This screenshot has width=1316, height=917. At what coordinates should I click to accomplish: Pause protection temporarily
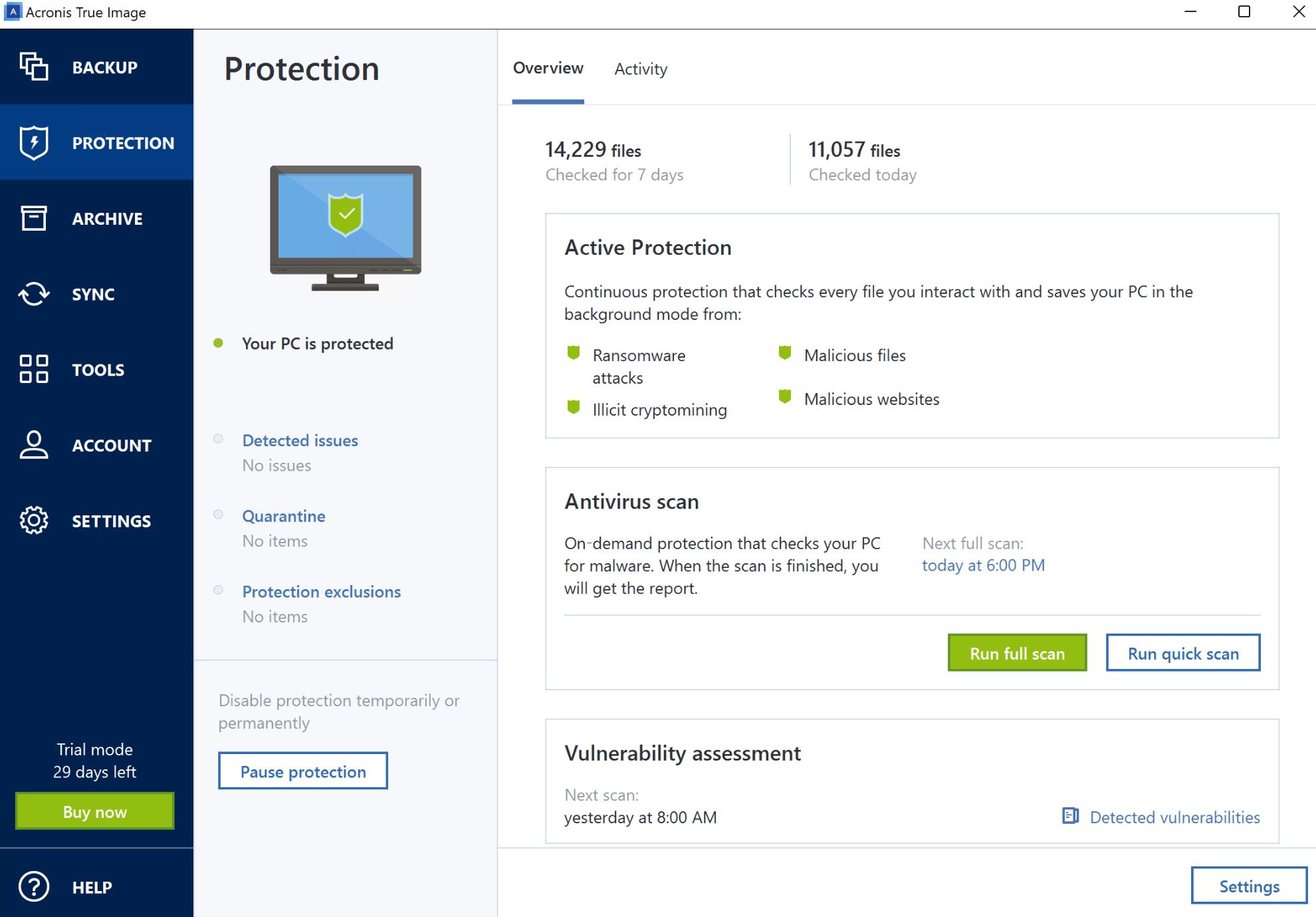pos(302,771)
